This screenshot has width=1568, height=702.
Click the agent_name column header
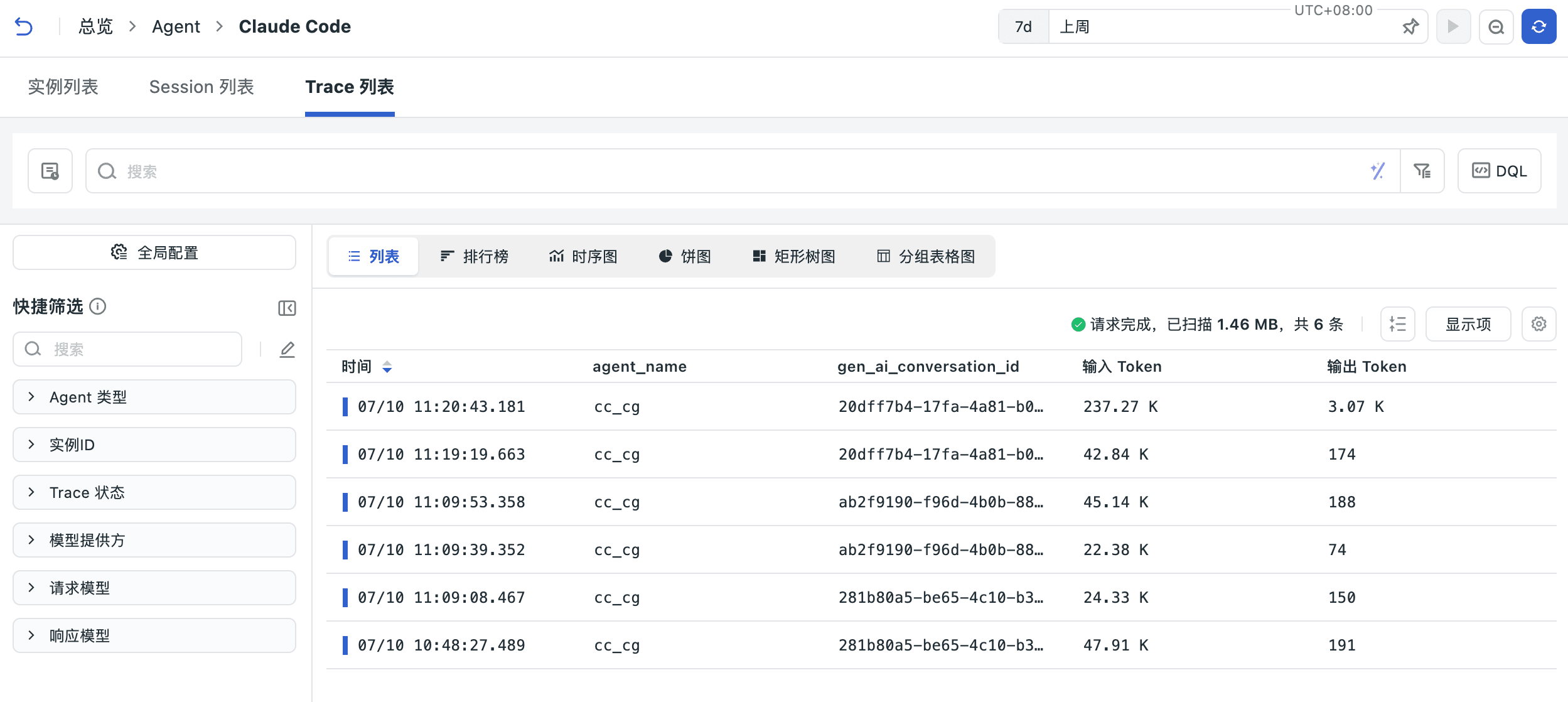[x=640, y=367]
